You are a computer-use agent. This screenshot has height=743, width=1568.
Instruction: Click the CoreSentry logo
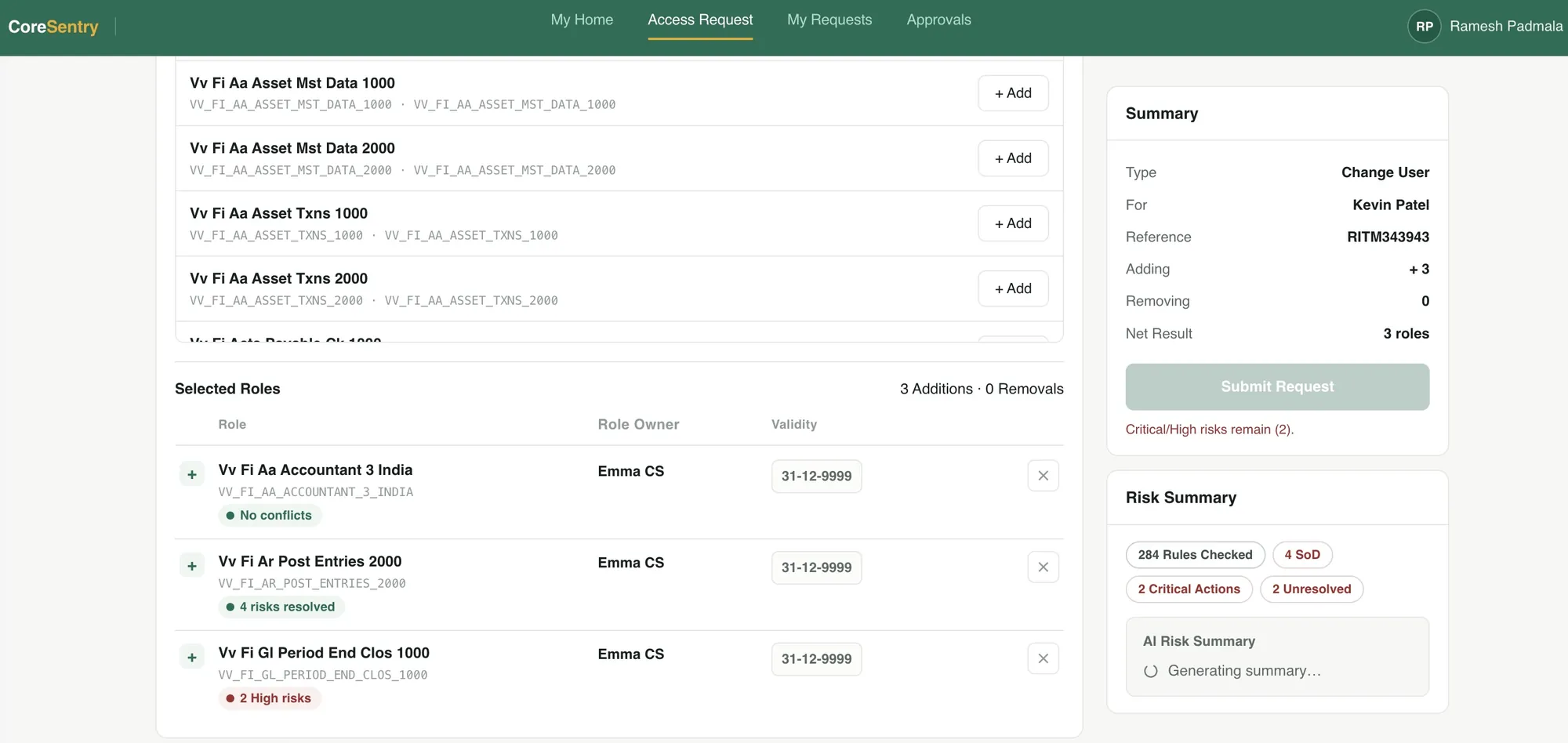click(x=53, y=27)
